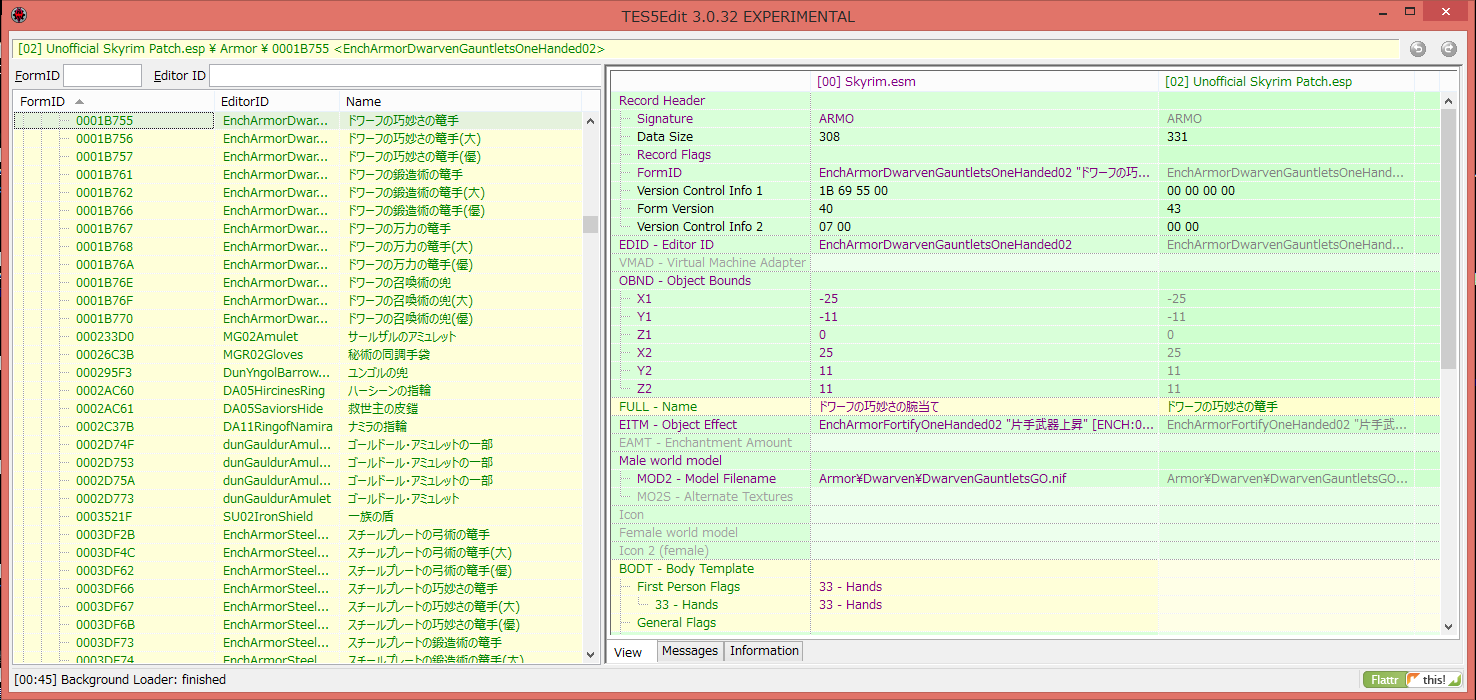This screenshot has width=1476, height=700.
Task: Click ARMO signature value under Skyrim.esm
Action: click(837, 118)
